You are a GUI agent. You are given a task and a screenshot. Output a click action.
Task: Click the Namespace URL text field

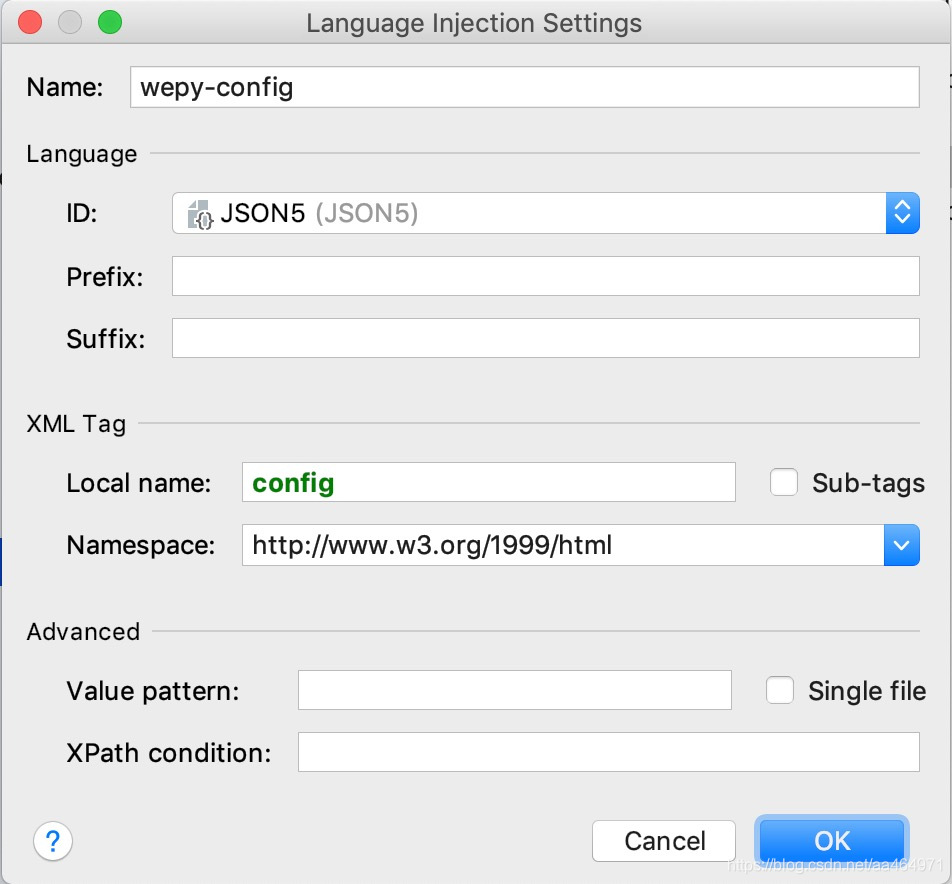(x=563, y=545)
